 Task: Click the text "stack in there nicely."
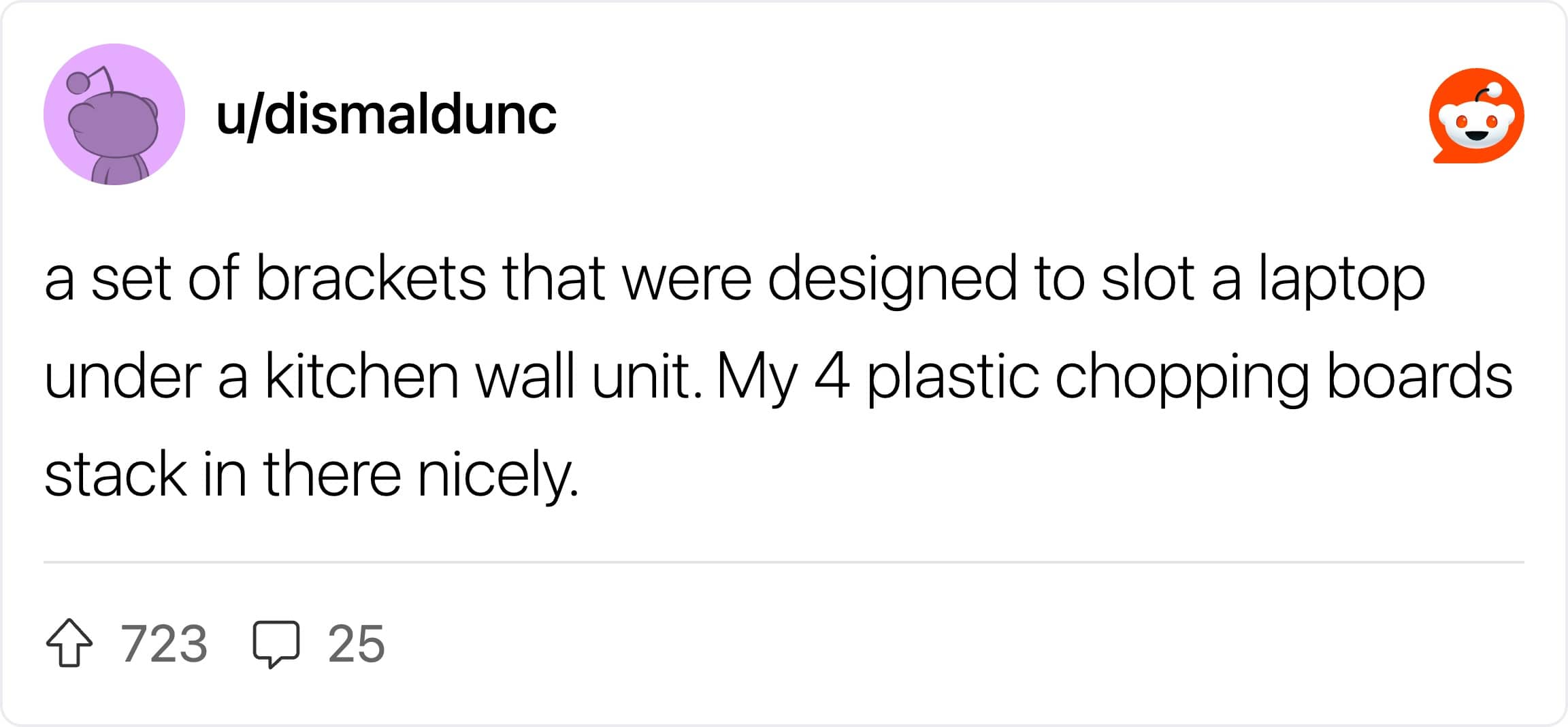[x=311, y=476]
